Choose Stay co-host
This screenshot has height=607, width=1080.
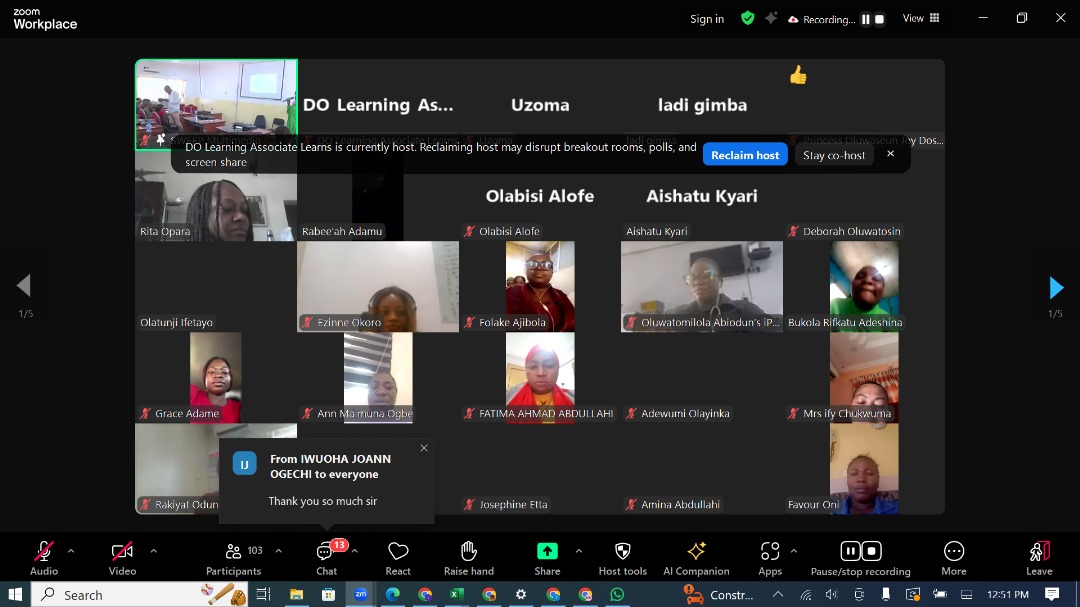pos(834,155)
